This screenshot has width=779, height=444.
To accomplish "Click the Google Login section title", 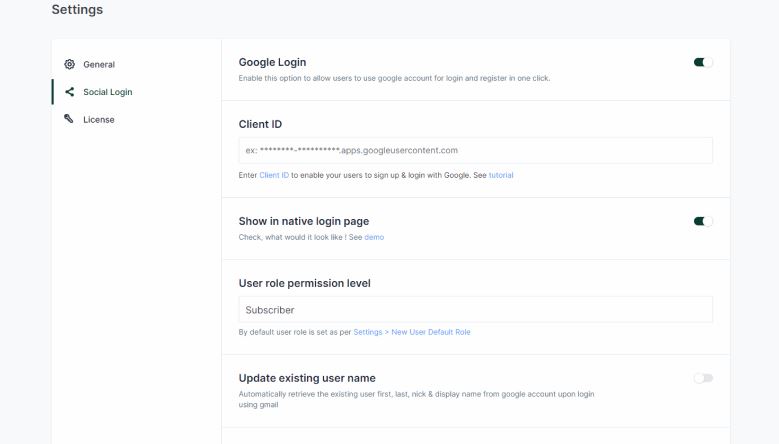I will 272,62.
